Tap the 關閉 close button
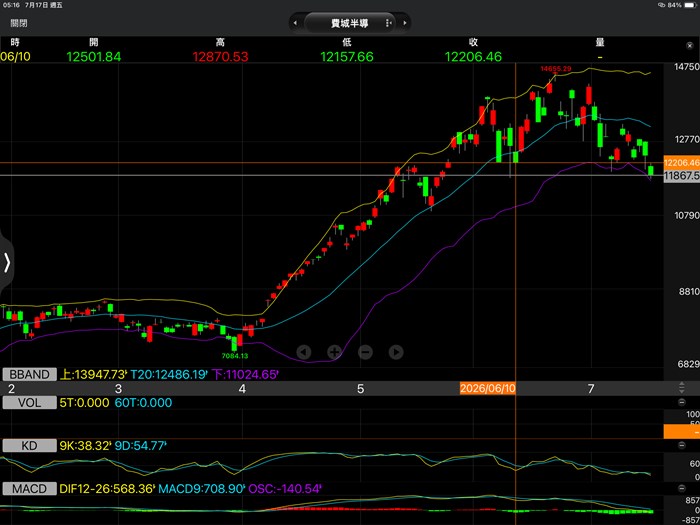 (x=19, y=23)
